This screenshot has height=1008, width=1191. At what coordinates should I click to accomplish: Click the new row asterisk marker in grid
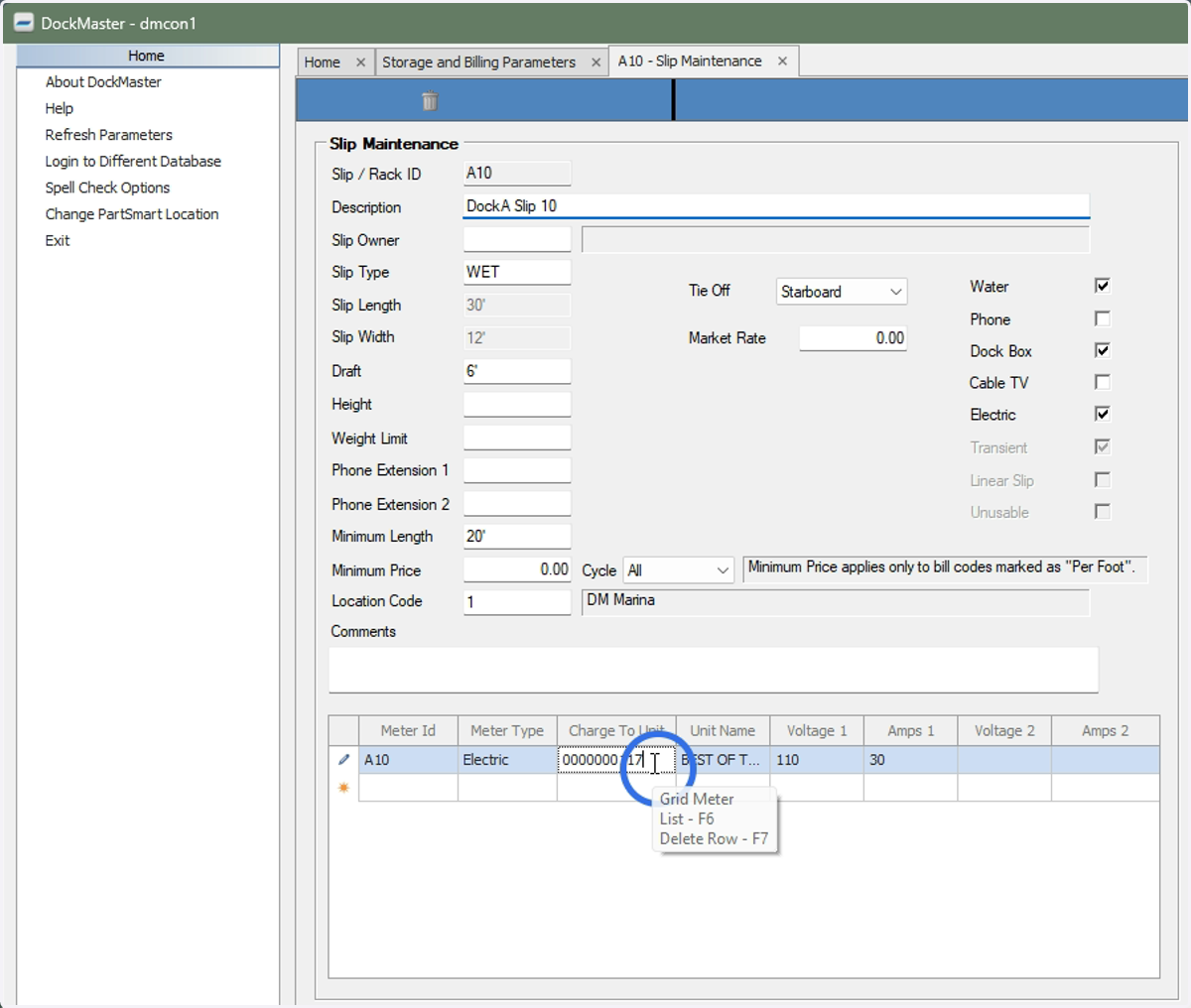[x=343, y=788]
